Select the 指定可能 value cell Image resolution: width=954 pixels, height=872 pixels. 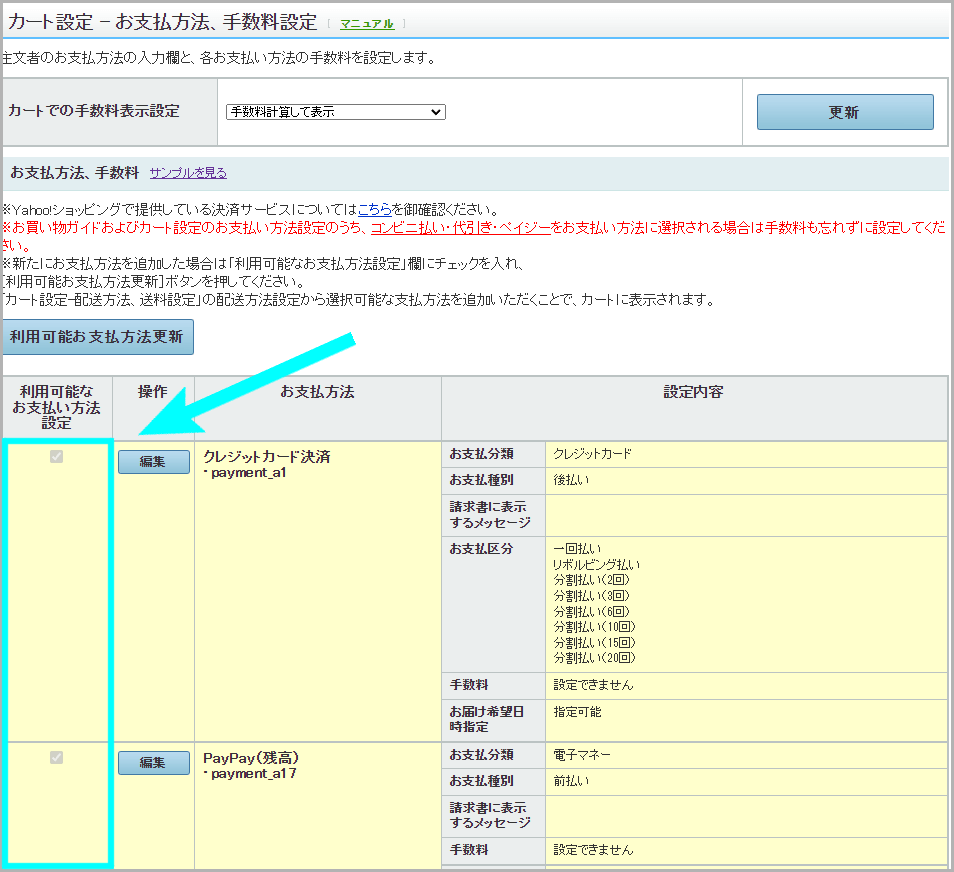(746, 720)
